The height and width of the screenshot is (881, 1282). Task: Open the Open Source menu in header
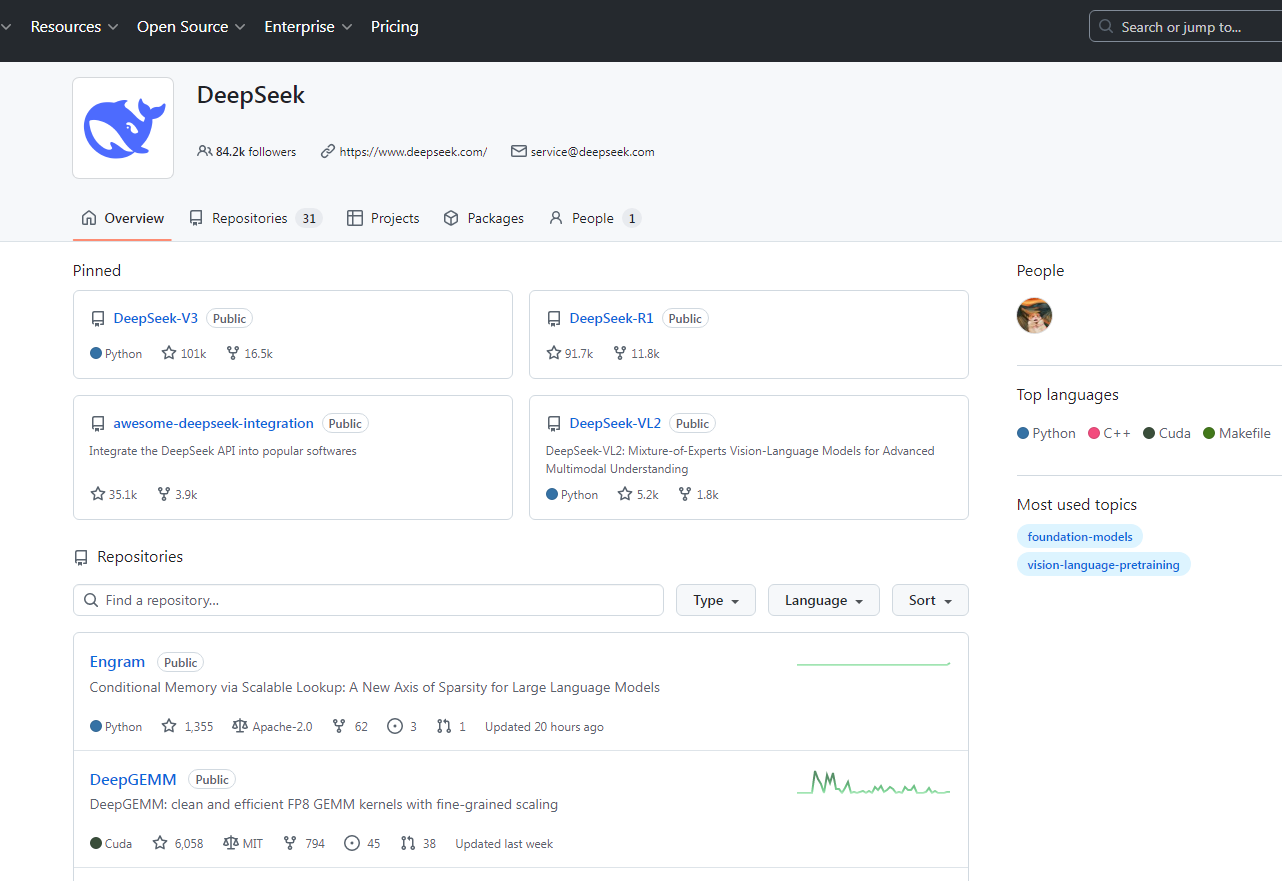(x=190, y=27)
